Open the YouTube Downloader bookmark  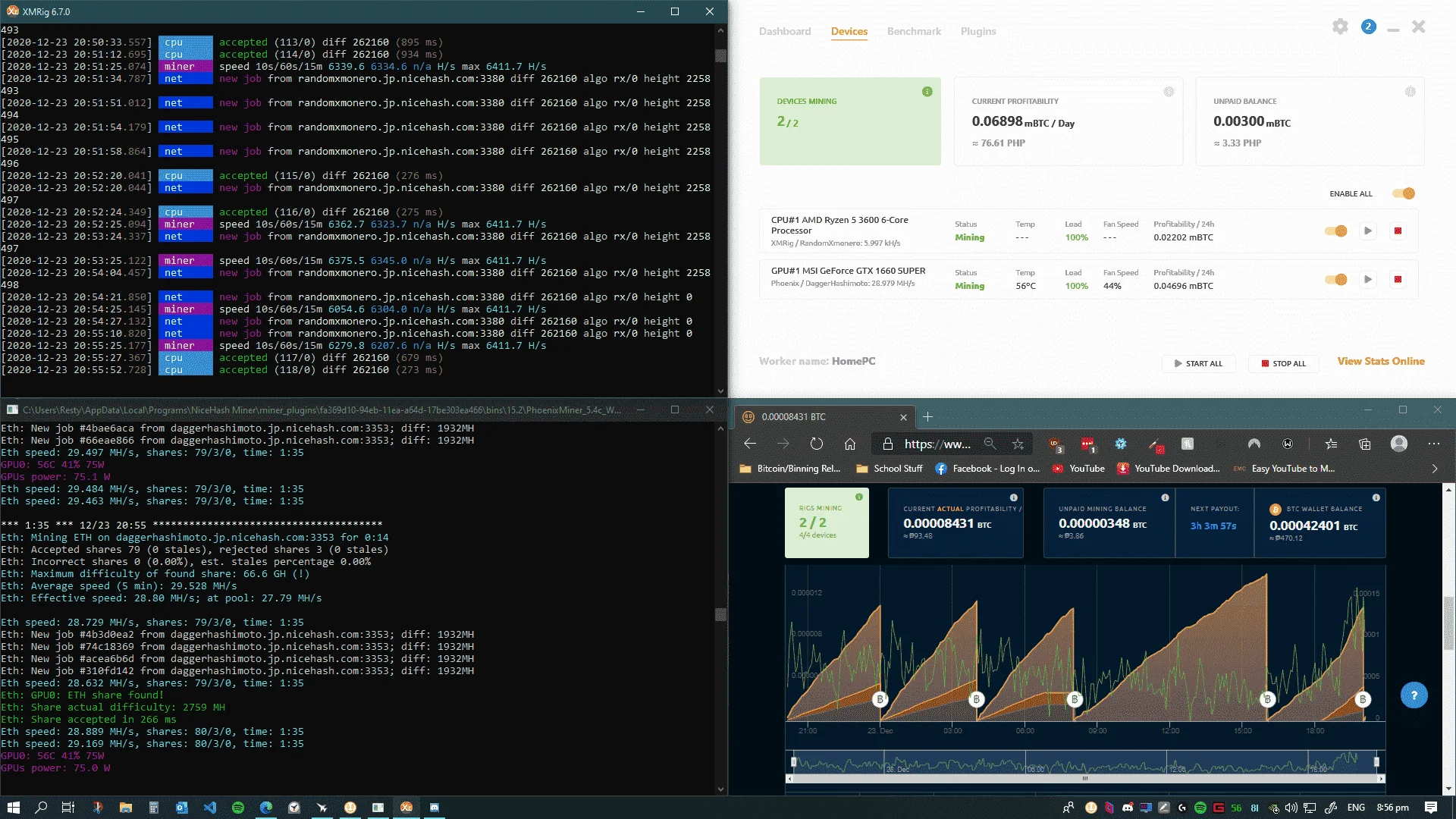(x=1169, y=469)
